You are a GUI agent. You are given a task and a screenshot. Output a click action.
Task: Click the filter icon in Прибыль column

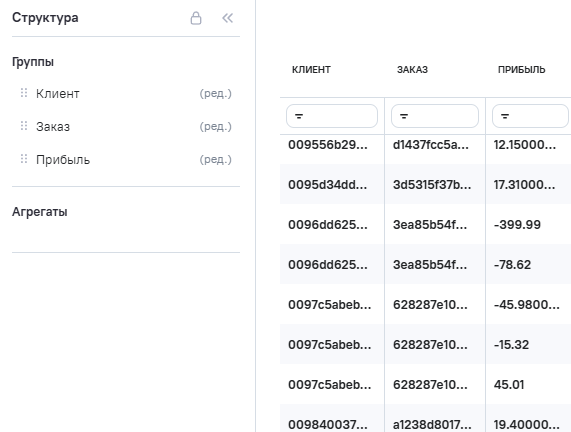click(505, 116)
